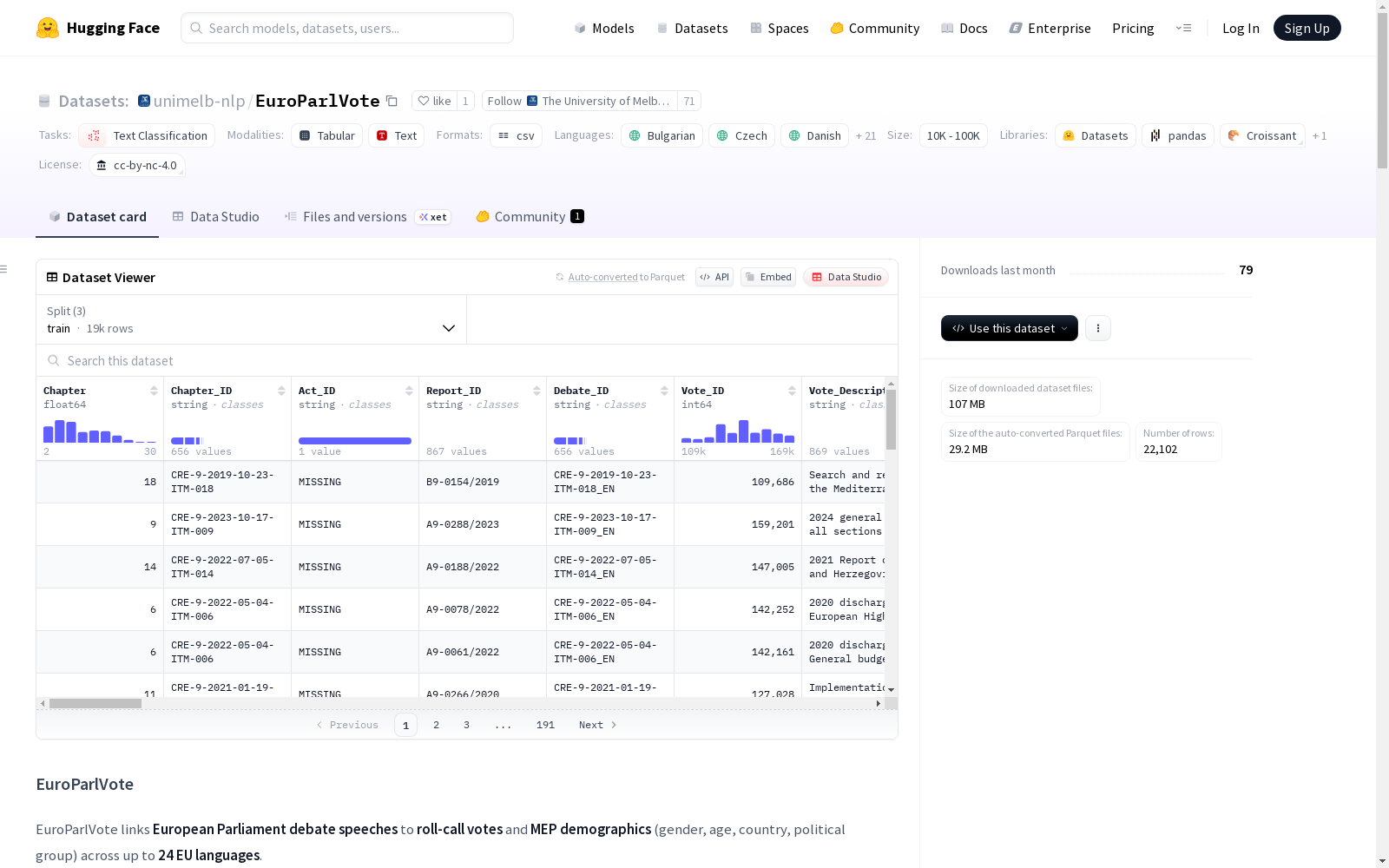Screen dimensions: 1389x868
Task: Select the Czech language tag
Action: tap(742, 135)
